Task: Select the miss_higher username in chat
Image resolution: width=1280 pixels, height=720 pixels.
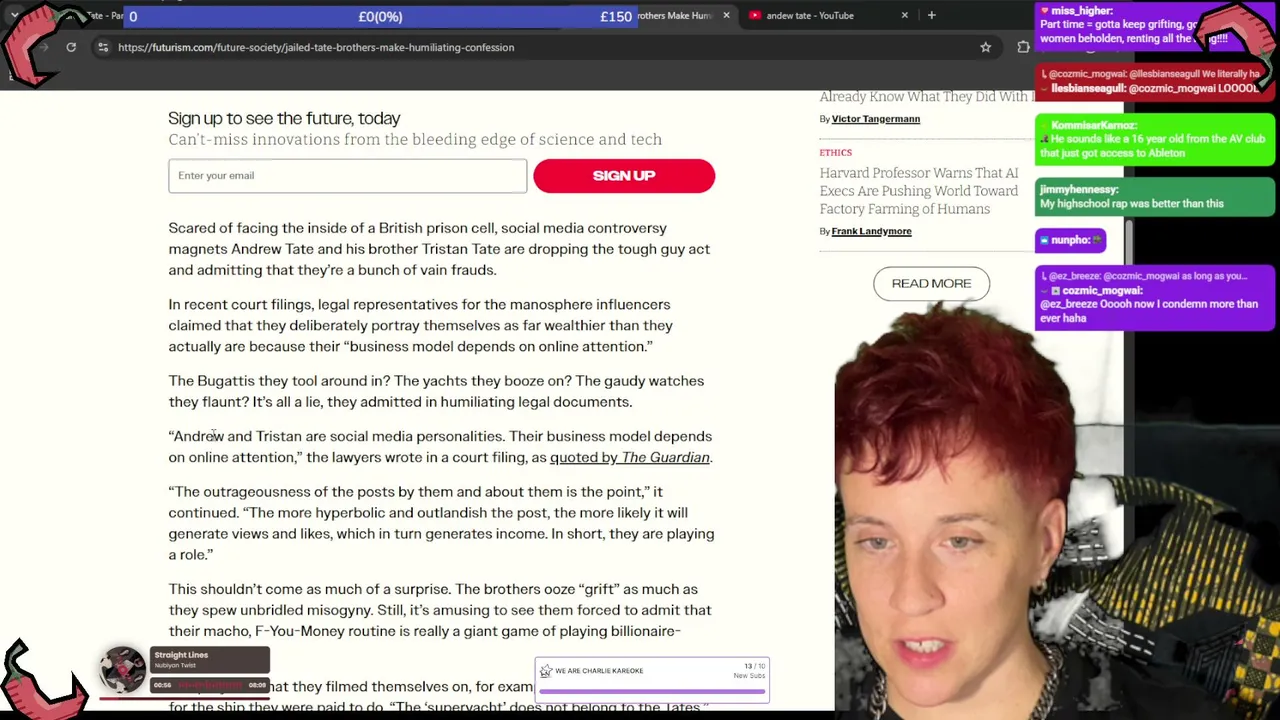Action: (1081, 11)
